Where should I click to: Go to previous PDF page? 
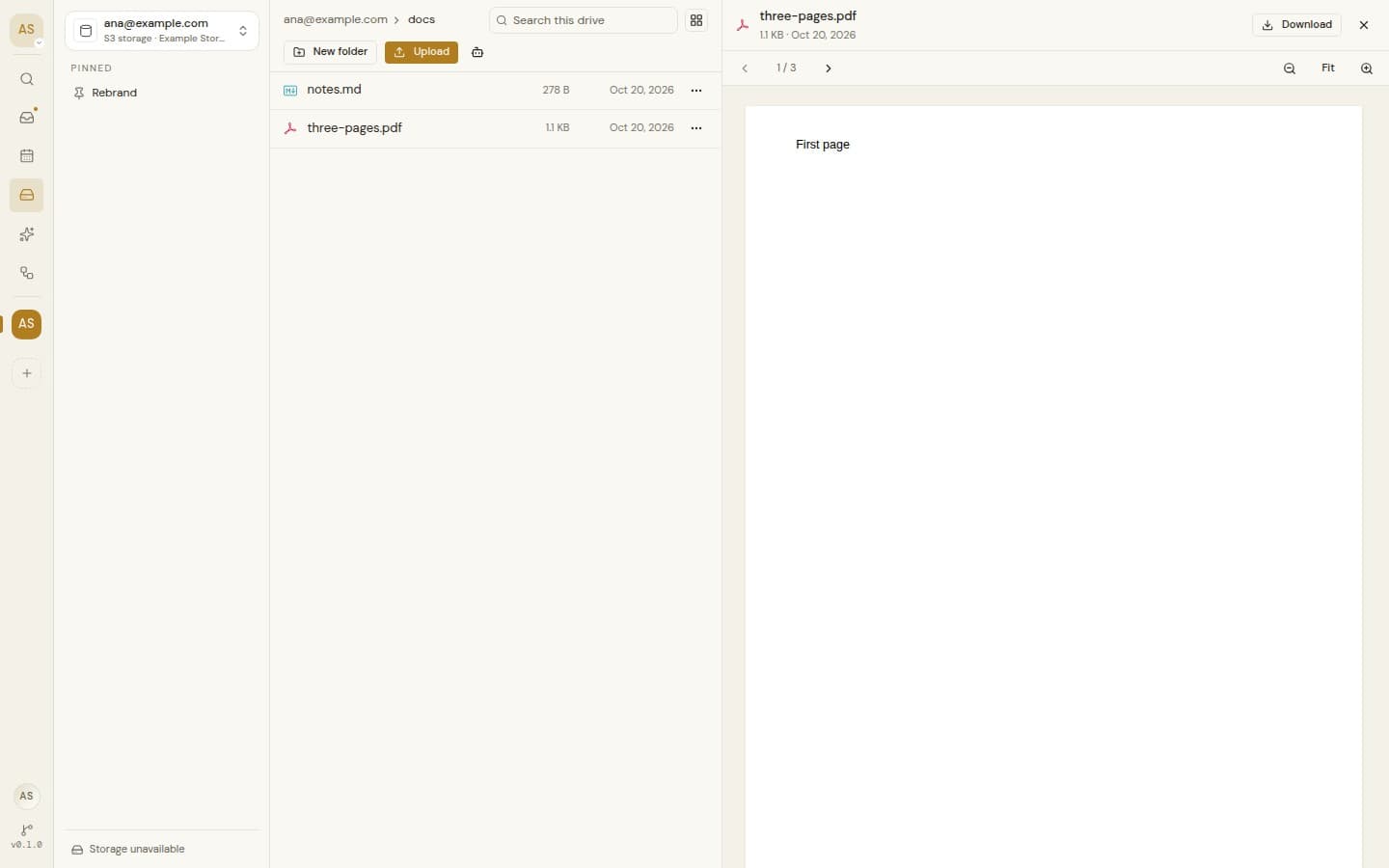pyautogui.click(x=745, y=68)
